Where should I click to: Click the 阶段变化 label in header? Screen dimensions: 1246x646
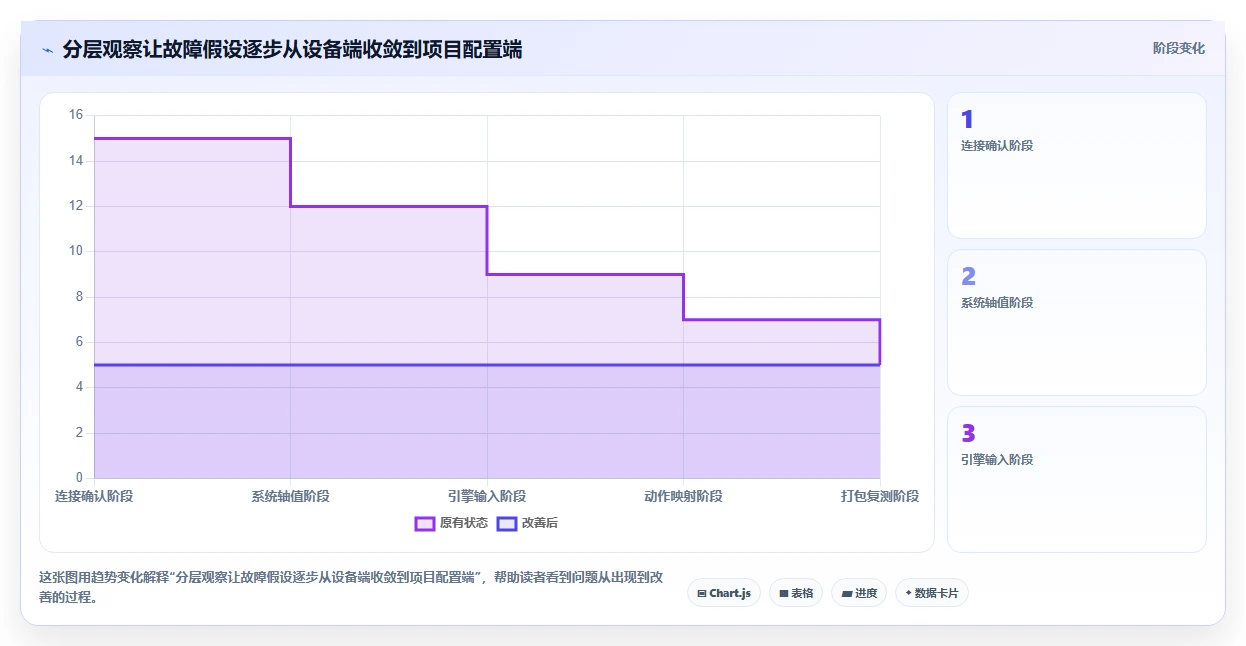pos(1179,48)
